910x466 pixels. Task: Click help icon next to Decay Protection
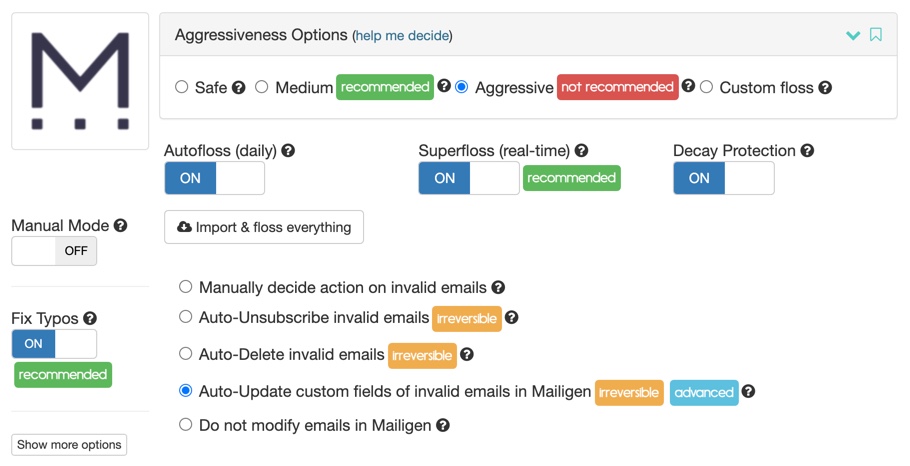pyautogui.click(x=807, y=151)
